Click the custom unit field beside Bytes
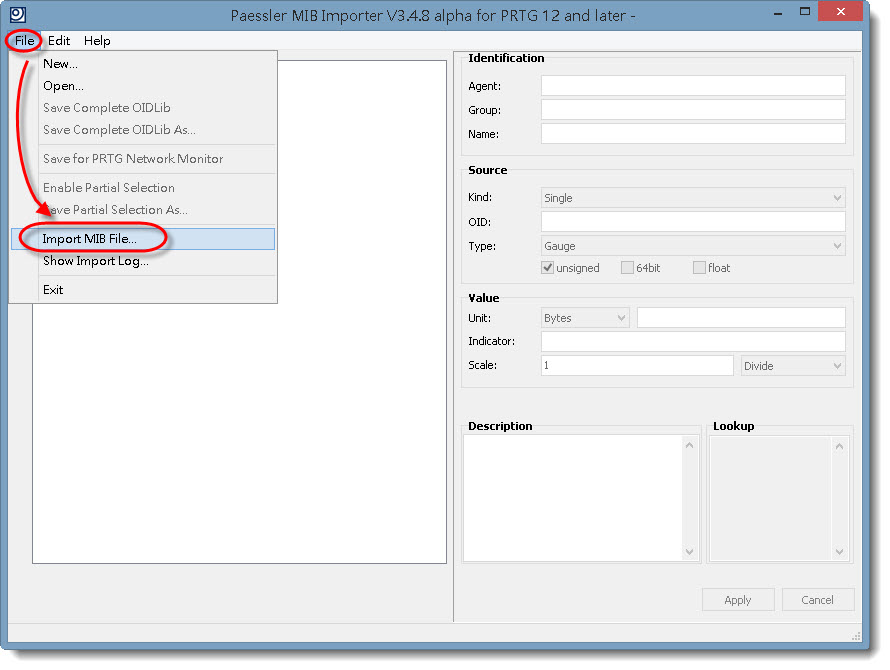Image resolution: width=890 pixels, height=670 pixels. coord(741,318)
